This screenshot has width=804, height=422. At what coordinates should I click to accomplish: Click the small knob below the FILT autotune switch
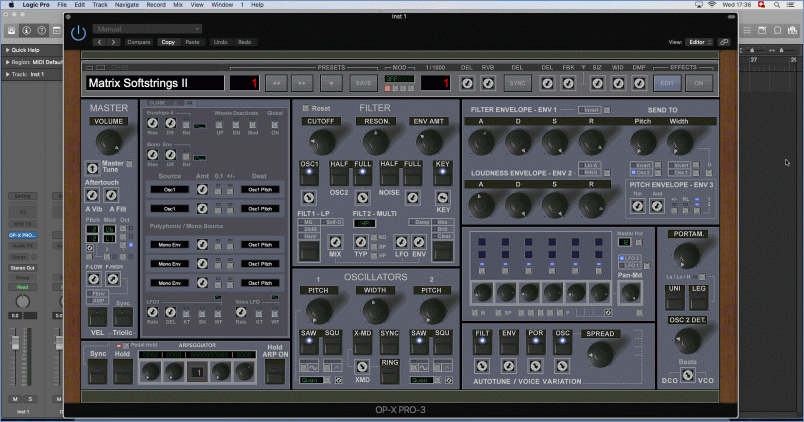tap(482, 366)
